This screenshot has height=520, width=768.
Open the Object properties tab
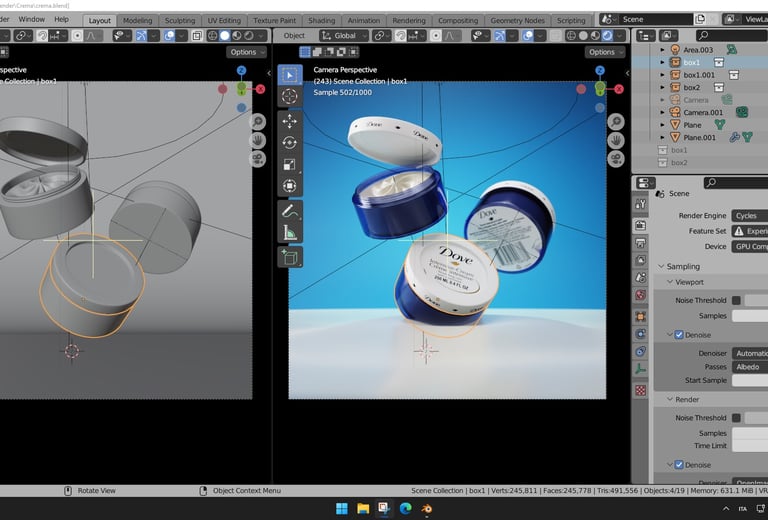click(641, 316)
